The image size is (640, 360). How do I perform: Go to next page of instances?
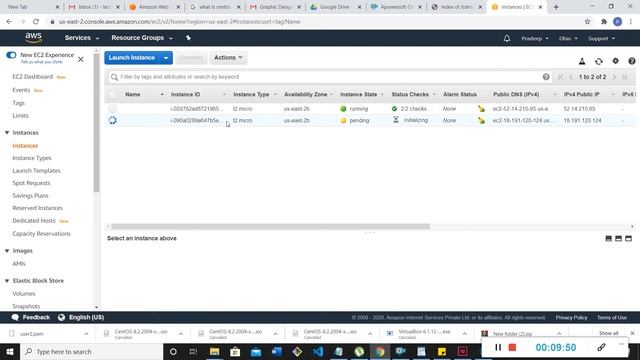pos(614,77)
